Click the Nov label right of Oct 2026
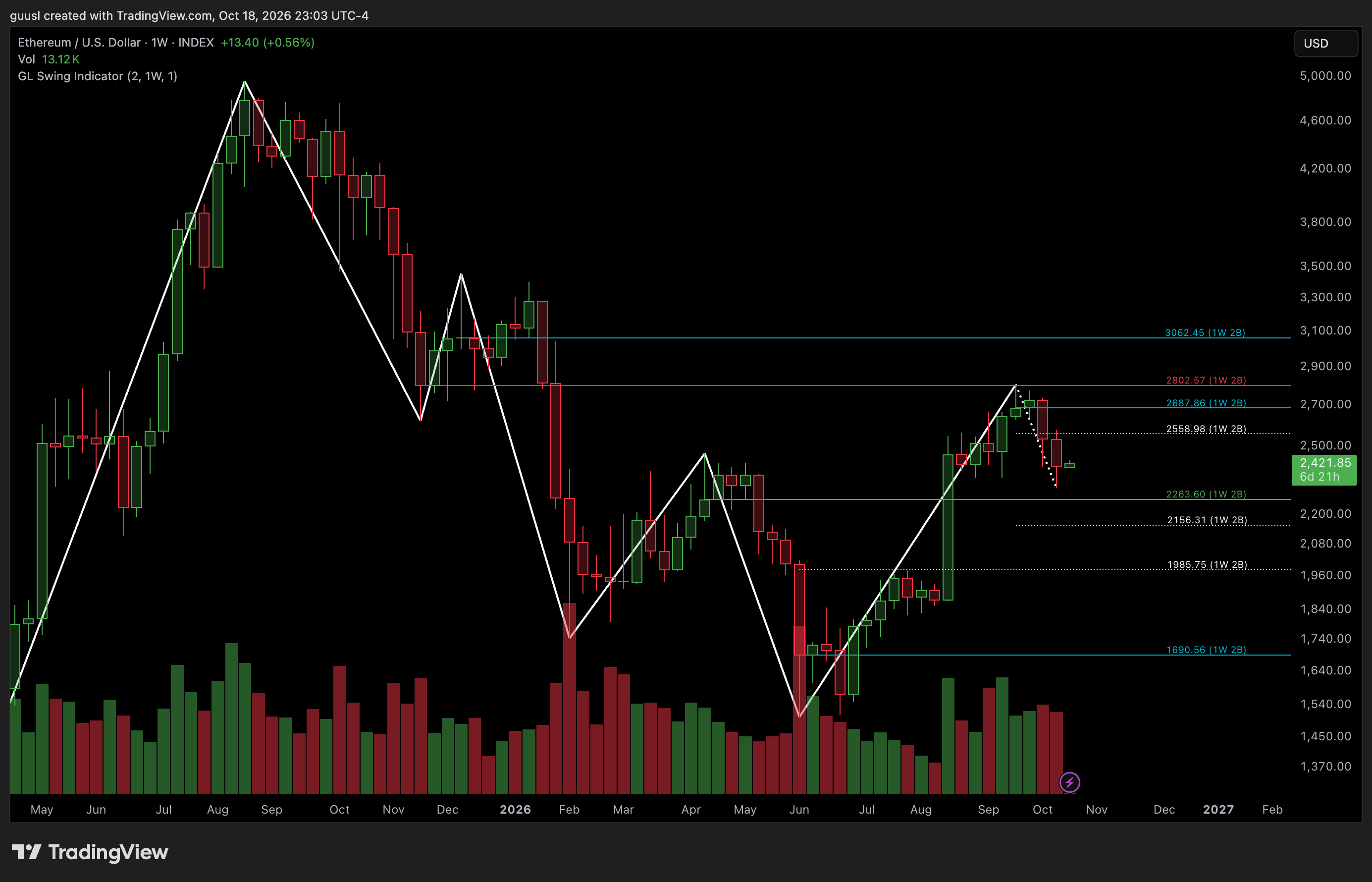1372x882 pixels. click(1097, 809)
